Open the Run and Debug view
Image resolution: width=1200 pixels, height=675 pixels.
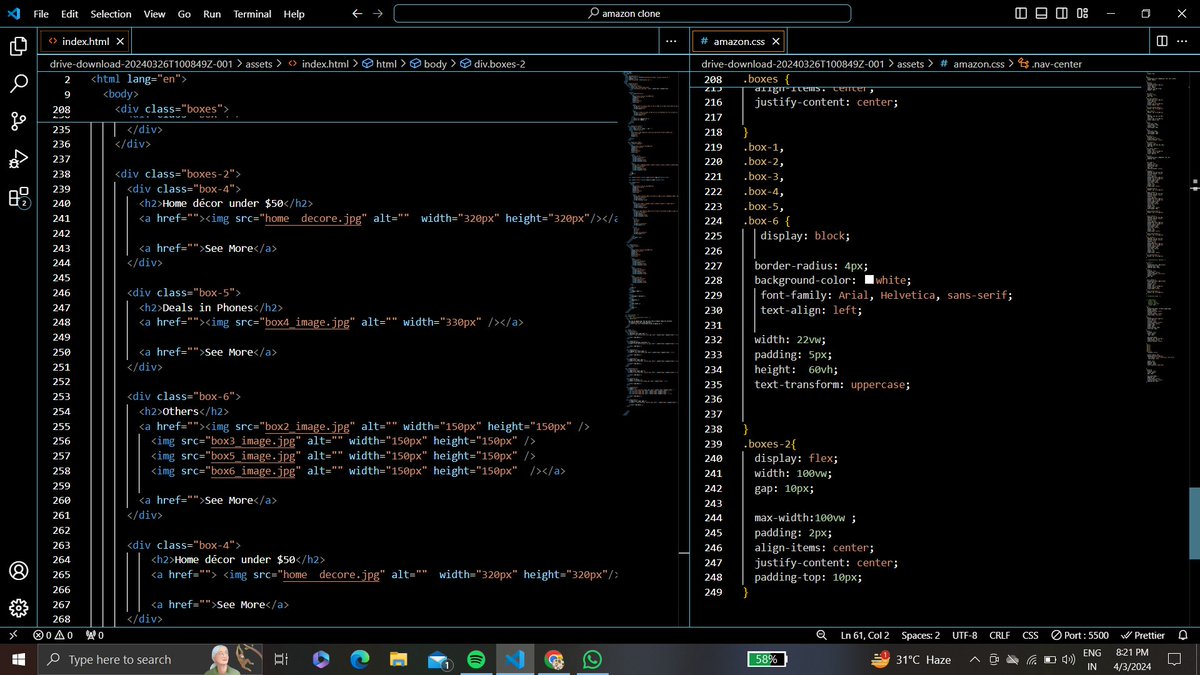(18, 159)
